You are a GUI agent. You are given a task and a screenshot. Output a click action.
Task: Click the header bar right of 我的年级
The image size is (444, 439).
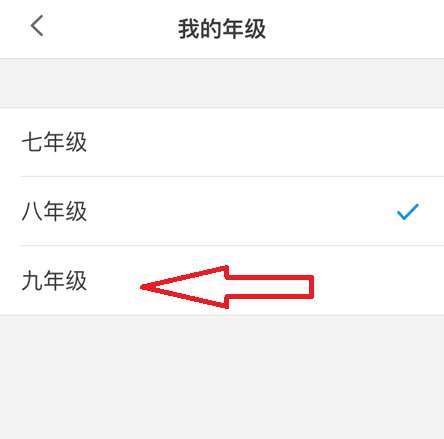[355, 29]
